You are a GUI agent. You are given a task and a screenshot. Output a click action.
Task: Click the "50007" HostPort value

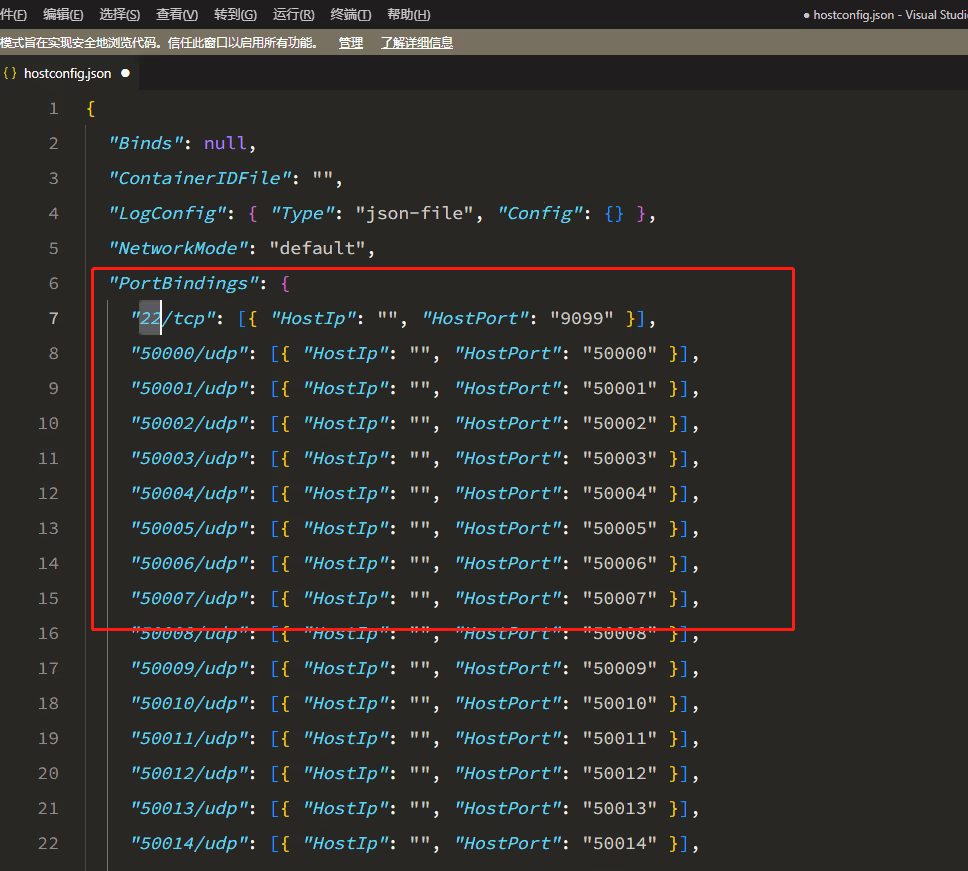pyautogui.click(x=620, y=598)
